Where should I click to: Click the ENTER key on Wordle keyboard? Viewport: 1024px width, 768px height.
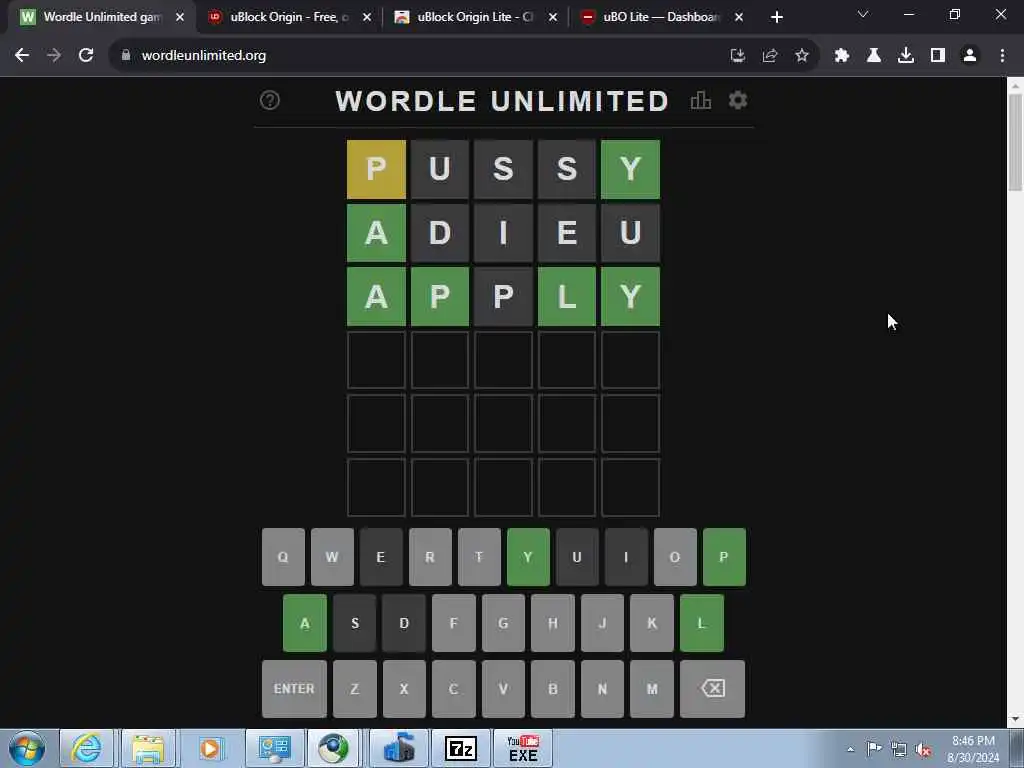coord(295,688)
